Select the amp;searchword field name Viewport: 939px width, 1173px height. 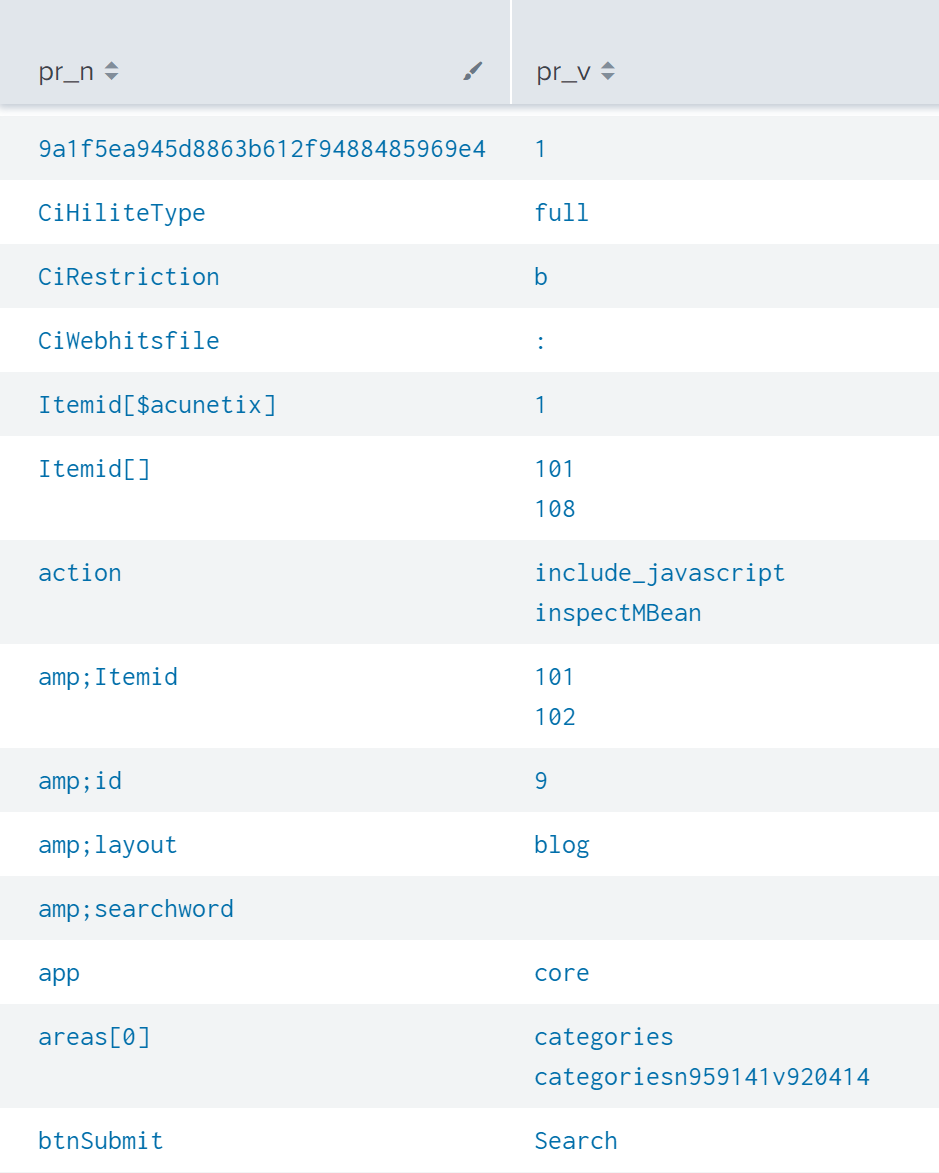[x=136, y=909]
